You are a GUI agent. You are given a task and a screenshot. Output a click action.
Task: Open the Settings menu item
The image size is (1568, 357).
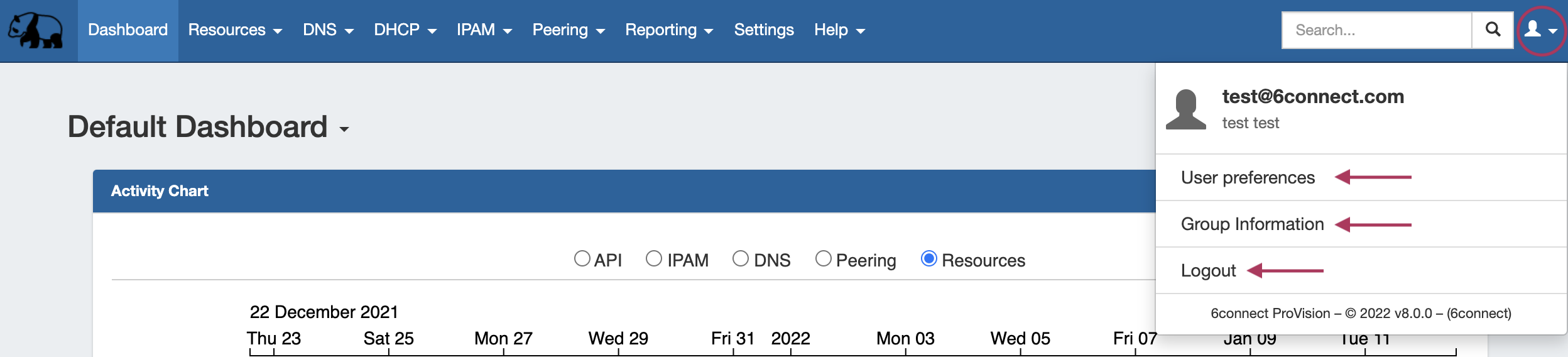pos(763,30)
